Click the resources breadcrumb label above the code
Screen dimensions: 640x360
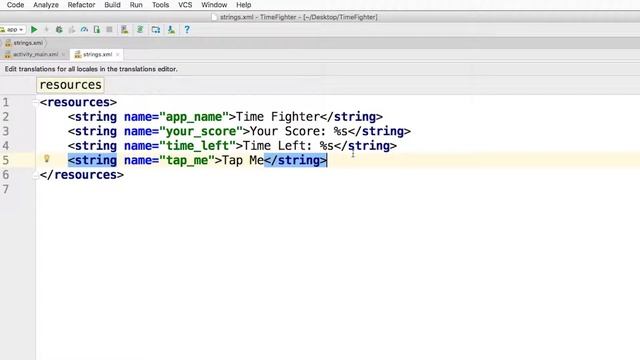tap(70, 85)
